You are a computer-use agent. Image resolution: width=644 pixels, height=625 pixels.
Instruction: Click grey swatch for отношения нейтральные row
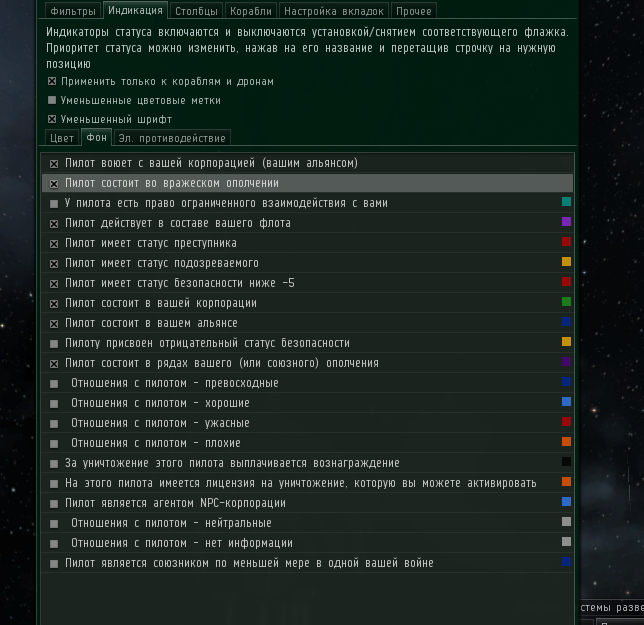click(x=566, y=522)
